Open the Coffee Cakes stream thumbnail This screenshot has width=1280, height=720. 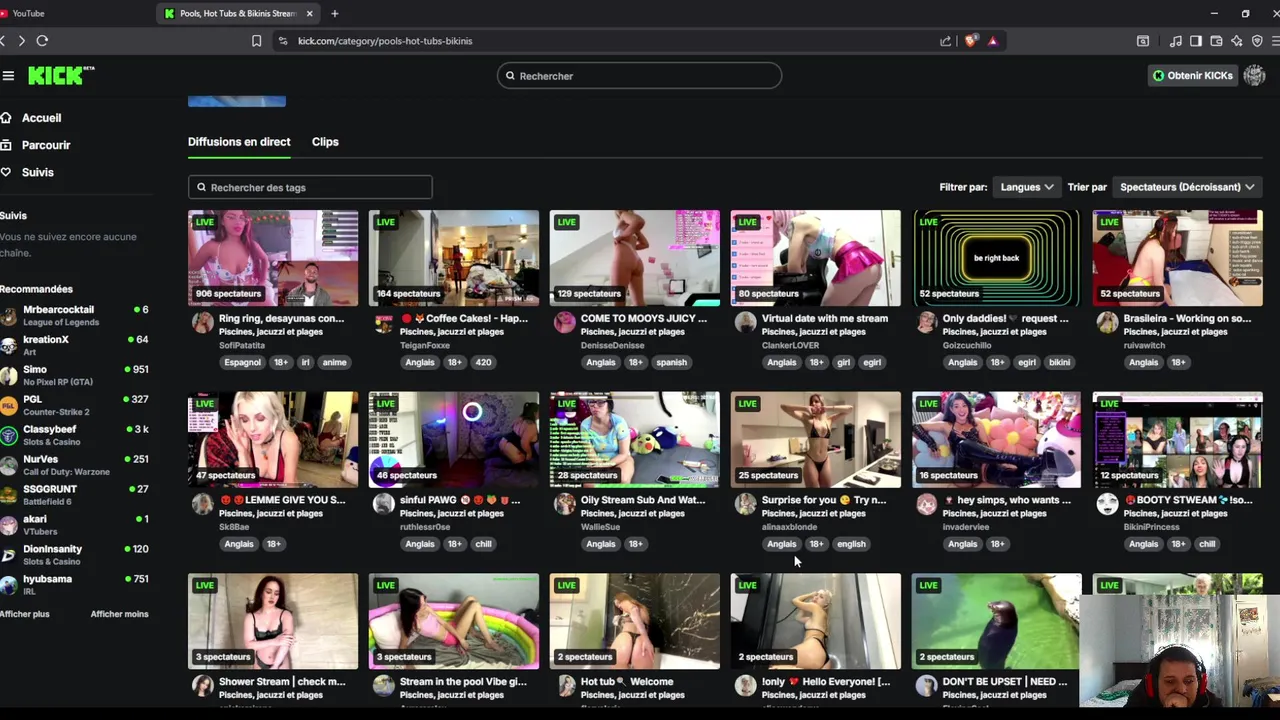point(454,258)
